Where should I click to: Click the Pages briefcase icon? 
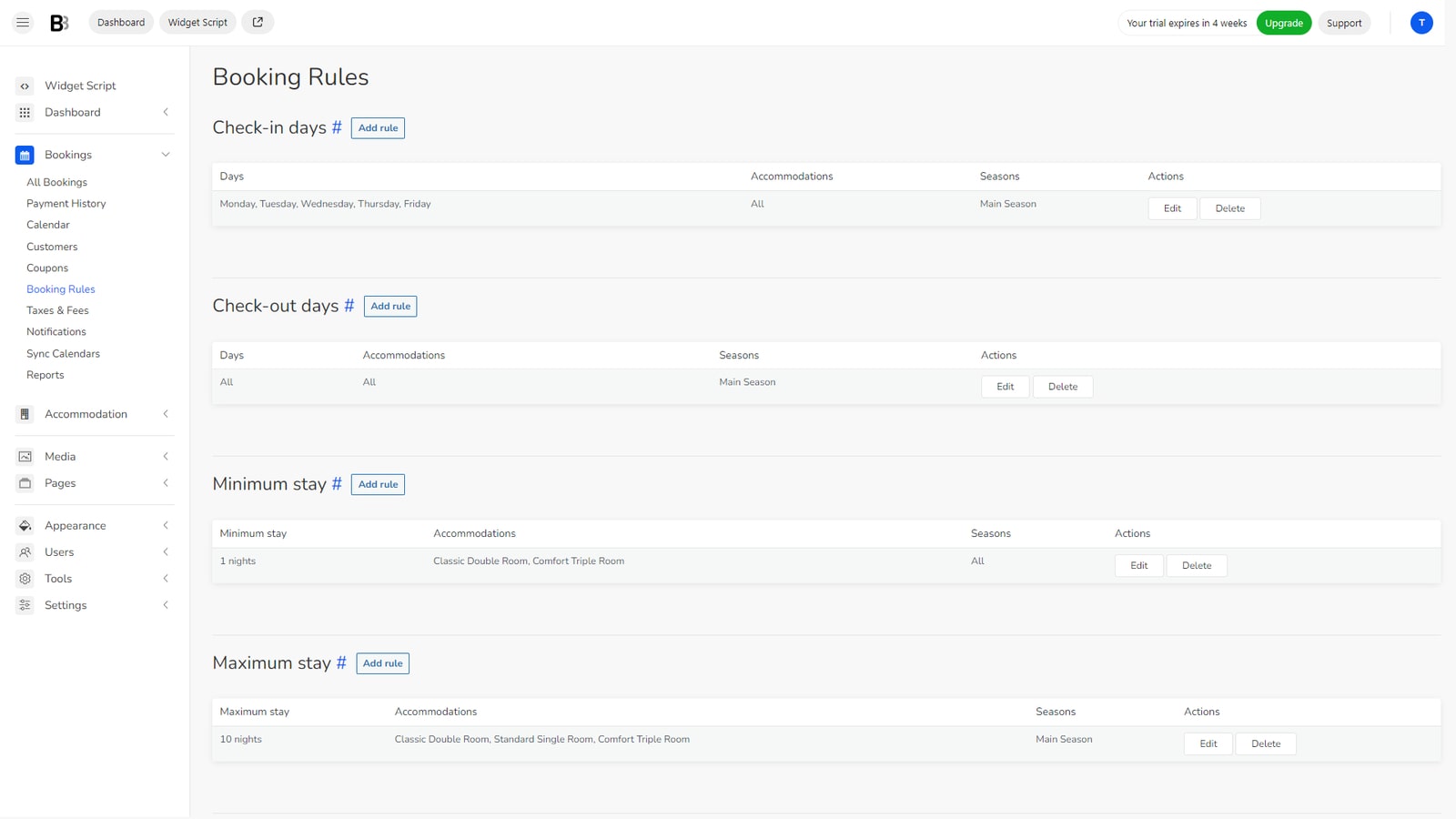(x=24, y=482)
